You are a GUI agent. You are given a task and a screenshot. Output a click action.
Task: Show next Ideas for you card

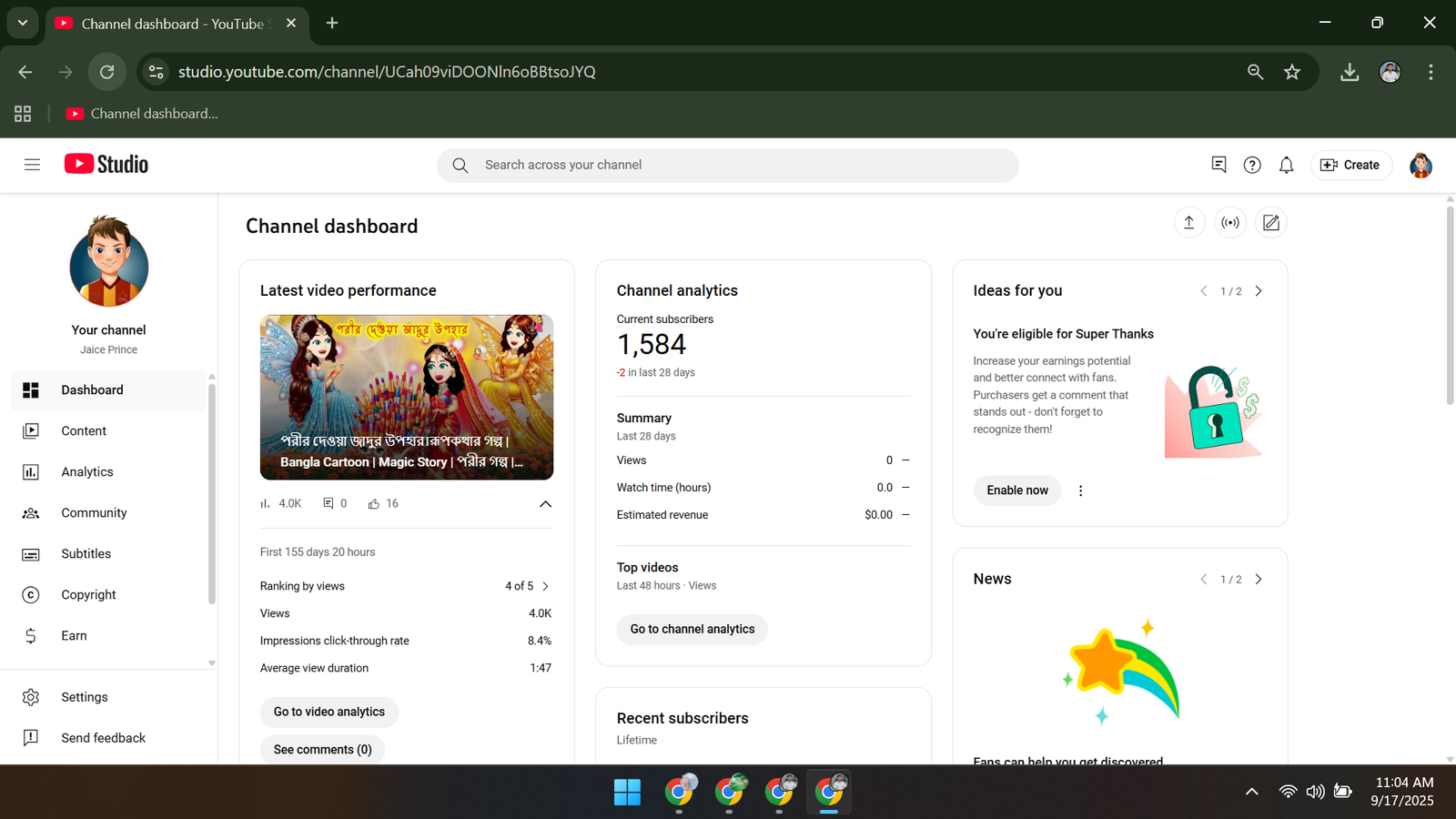[1259, 291]
